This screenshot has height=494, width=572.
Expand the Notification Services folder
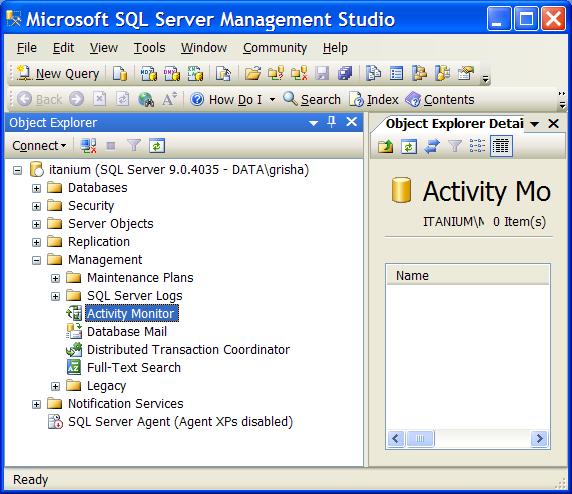[36, 404]
